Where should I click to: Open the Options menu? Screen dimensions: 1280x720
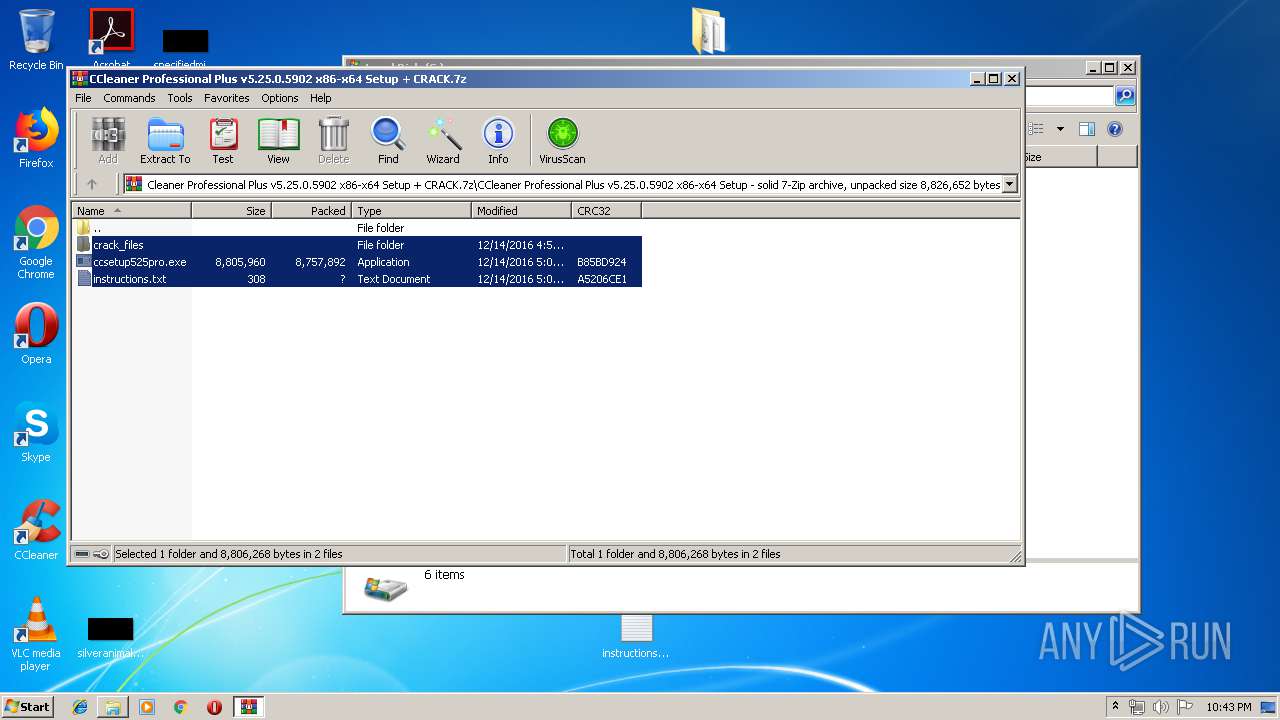[280, 98]
